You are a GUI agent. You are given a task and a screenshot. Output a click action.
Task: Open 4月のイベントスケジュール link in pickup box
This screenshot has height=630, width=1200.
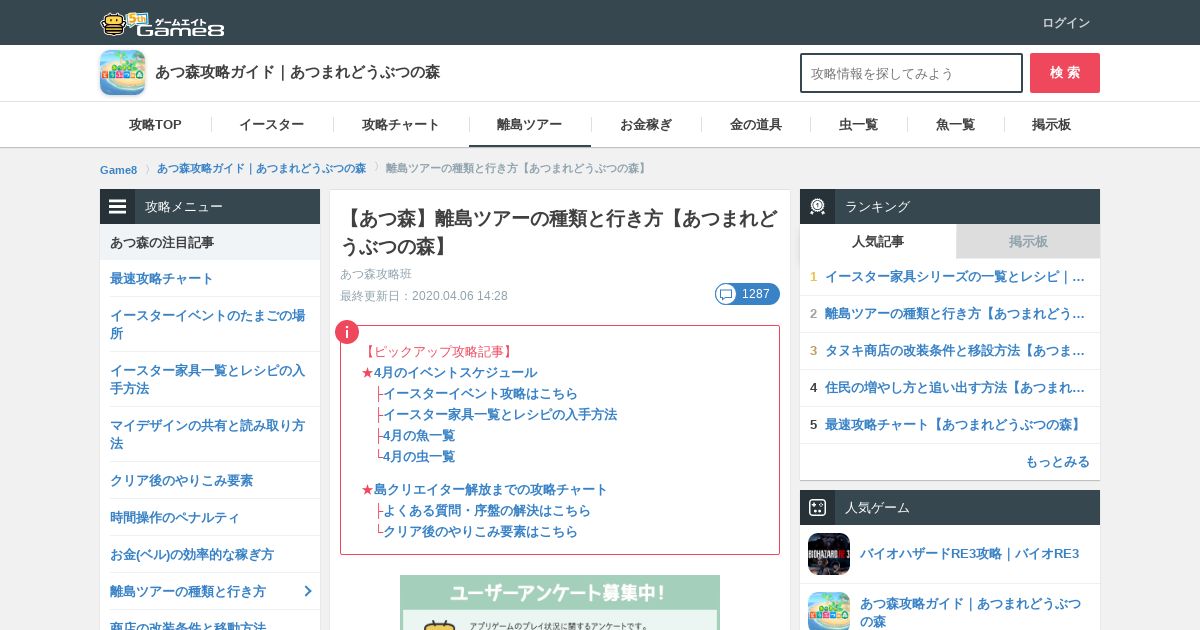(455, 373)
